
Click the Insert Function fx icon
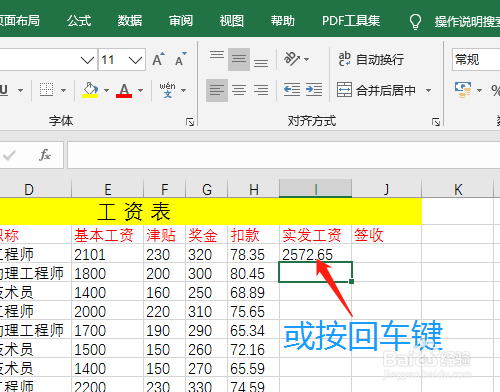pos(45,155)
